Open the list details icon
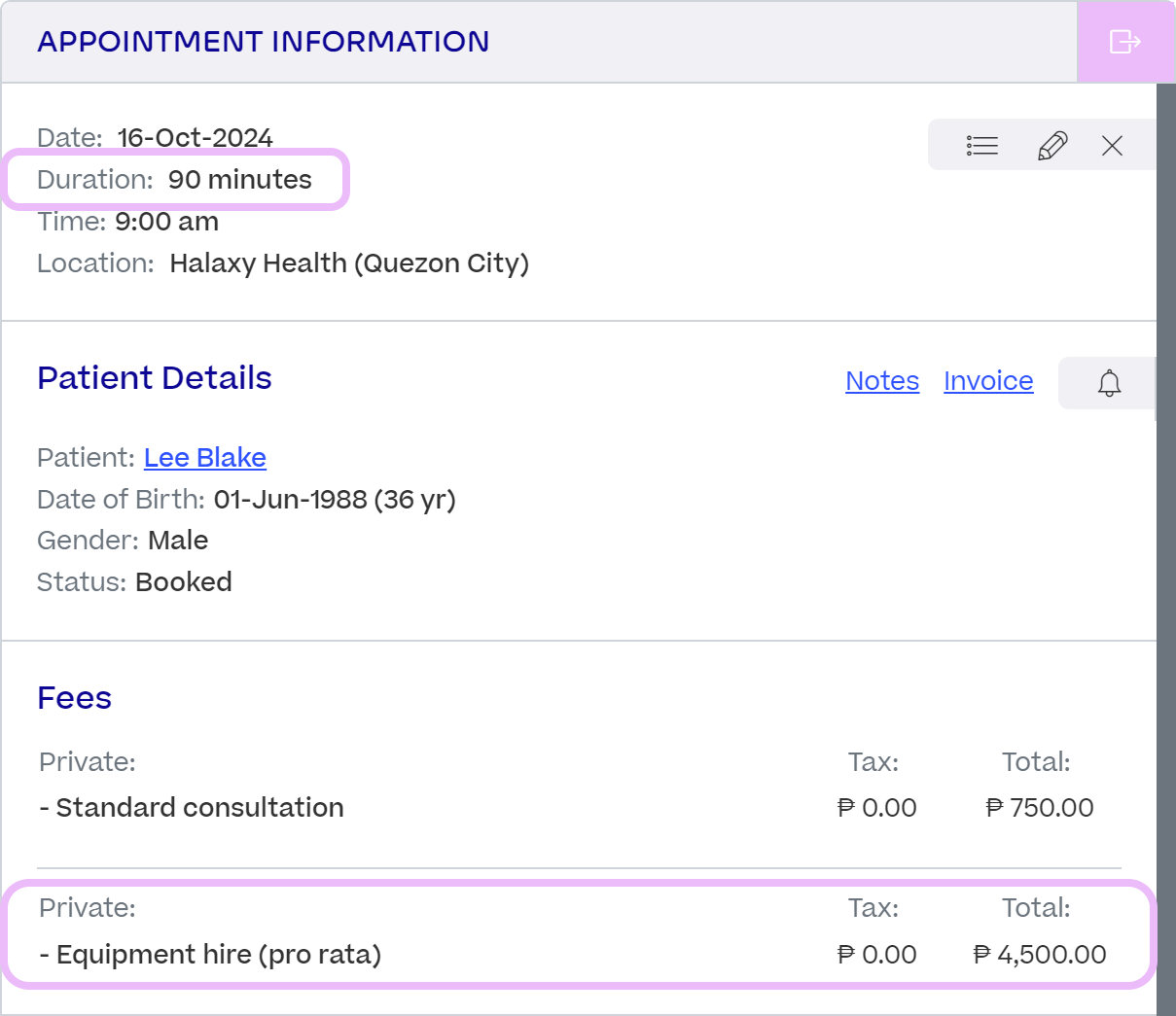 (x=982, y=146)
